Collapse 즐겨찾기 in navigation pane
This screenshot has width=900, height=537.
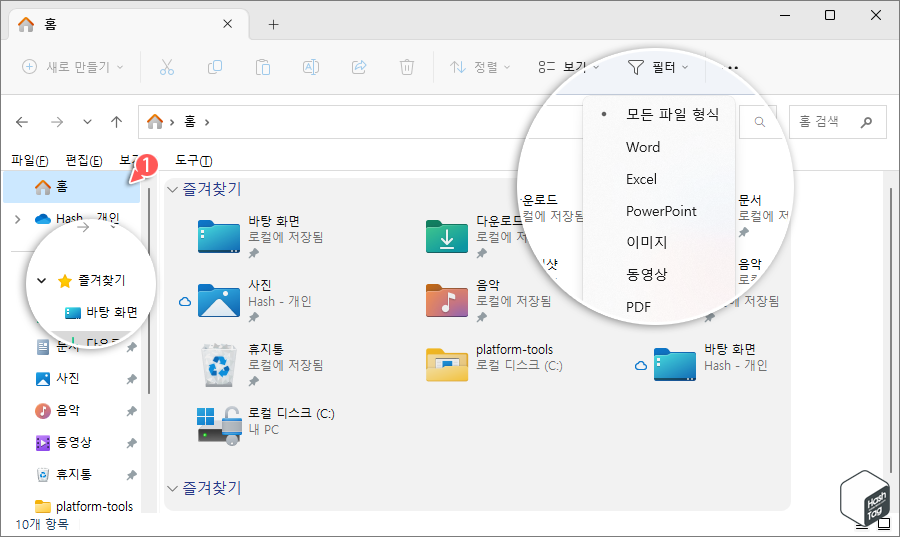(41, 281)
